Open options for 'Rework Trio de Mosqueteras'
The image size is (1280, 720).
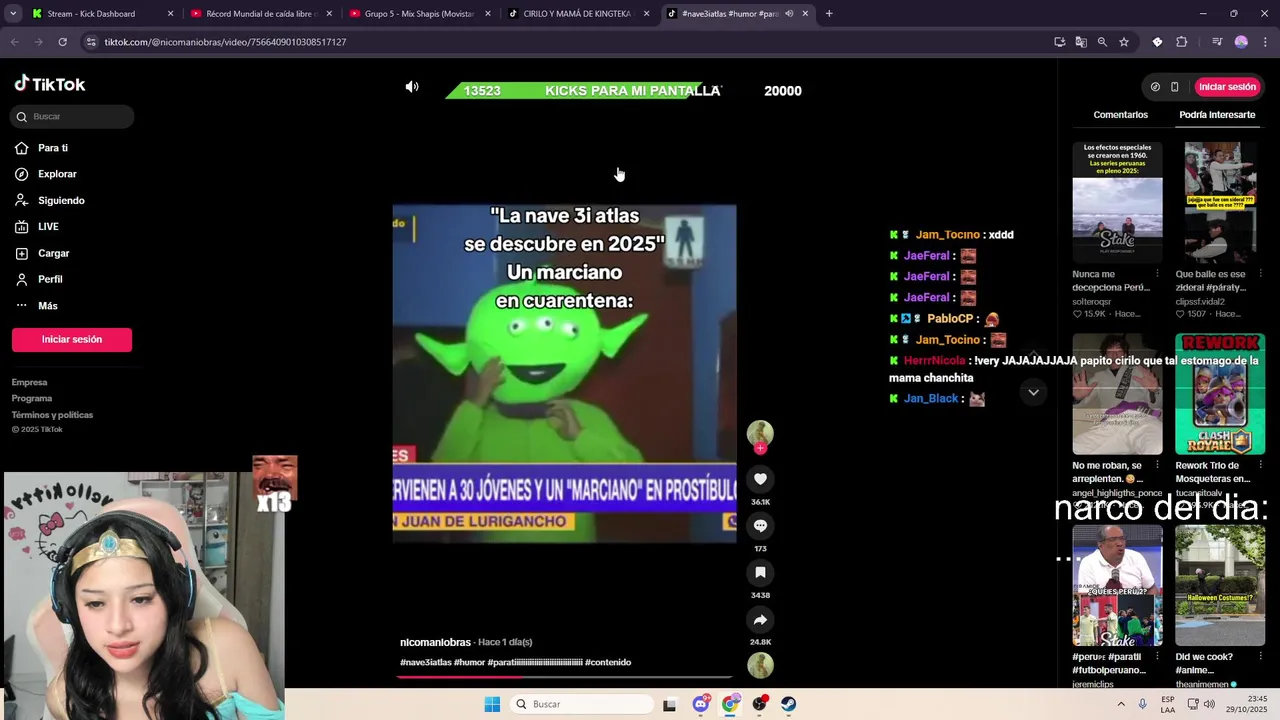coord(1259,466)
